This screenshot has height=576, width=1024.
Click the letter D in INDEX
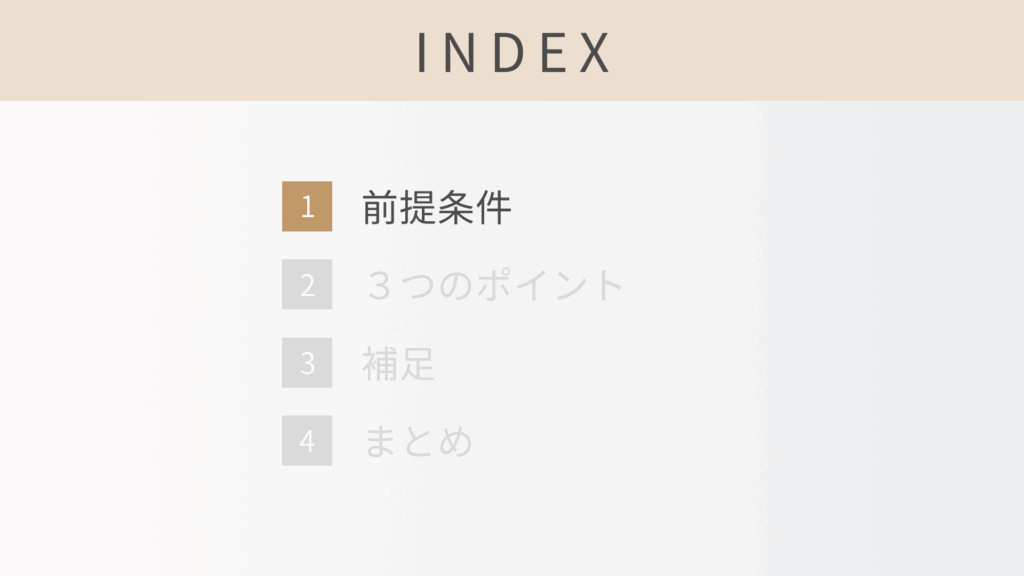coord(509,52)
